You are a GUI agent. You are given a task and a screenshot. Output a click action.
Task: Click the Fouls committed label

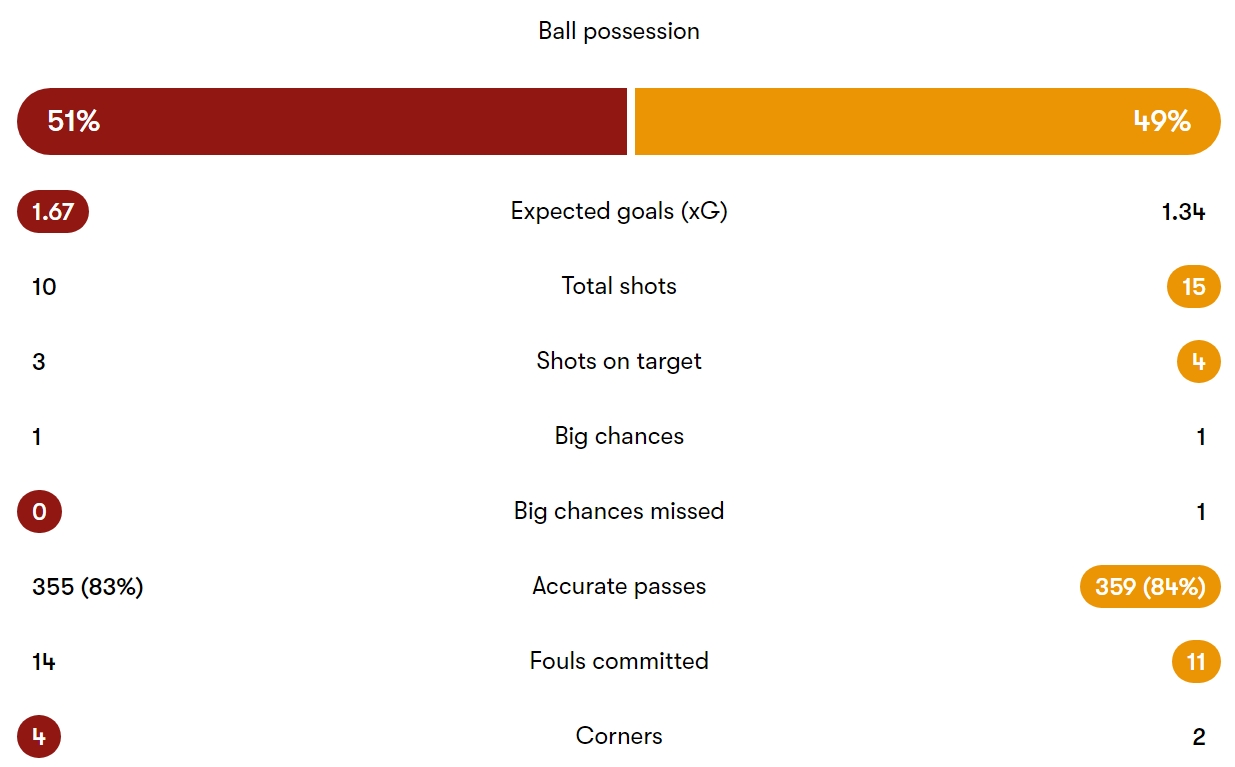tap(619, 661)
